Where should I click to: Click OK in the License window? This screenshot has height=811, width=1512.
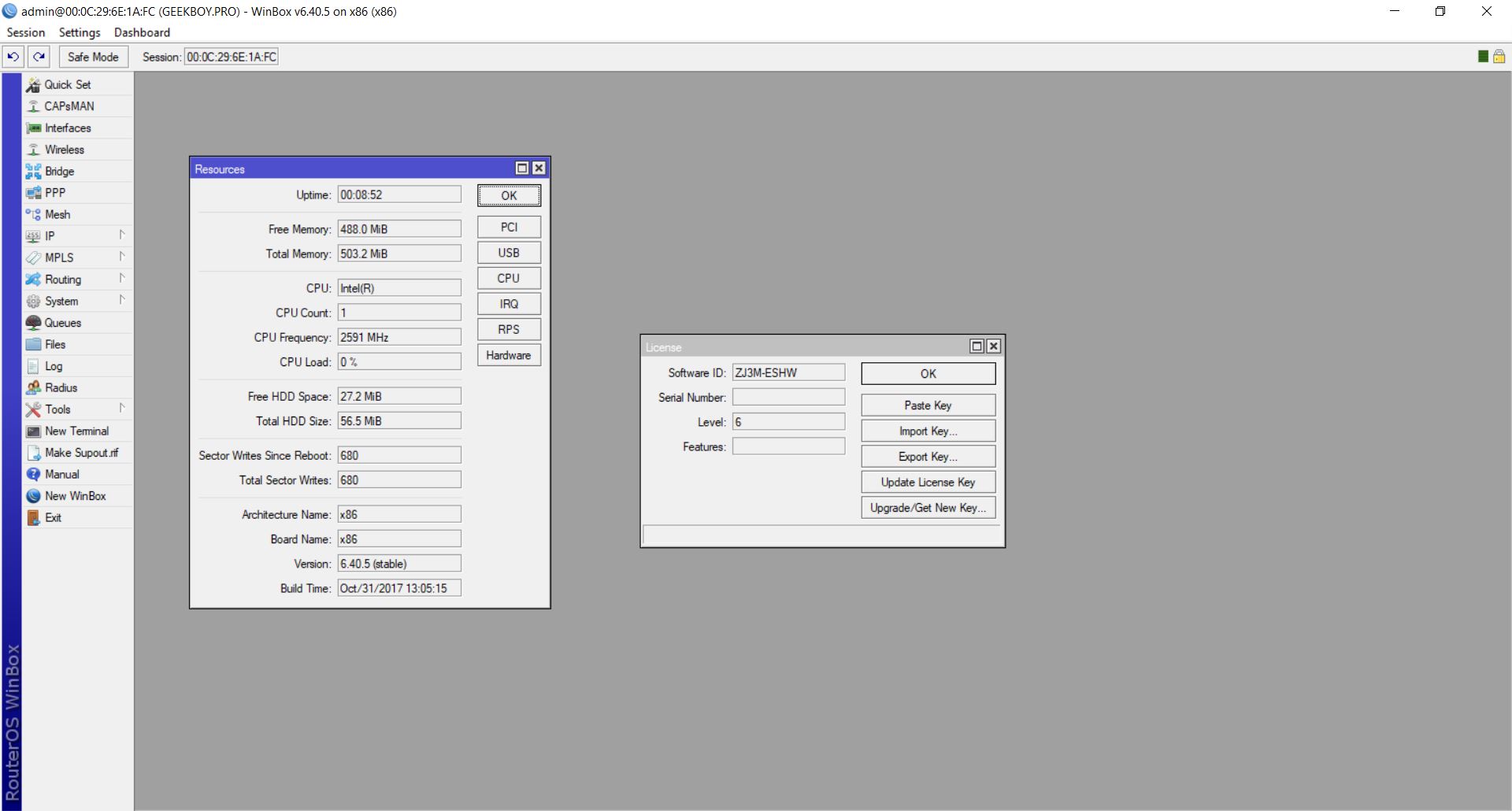click(x=928, y=373)
